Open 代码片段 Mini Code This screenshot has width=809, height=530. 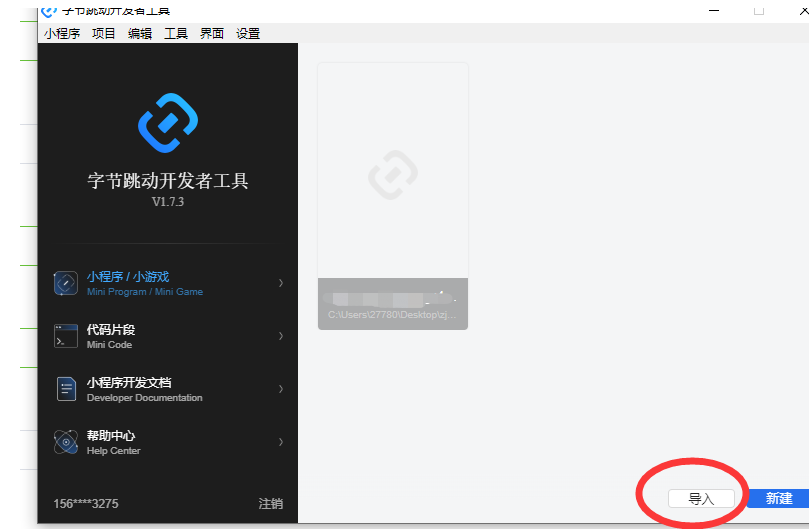(111, 336)
